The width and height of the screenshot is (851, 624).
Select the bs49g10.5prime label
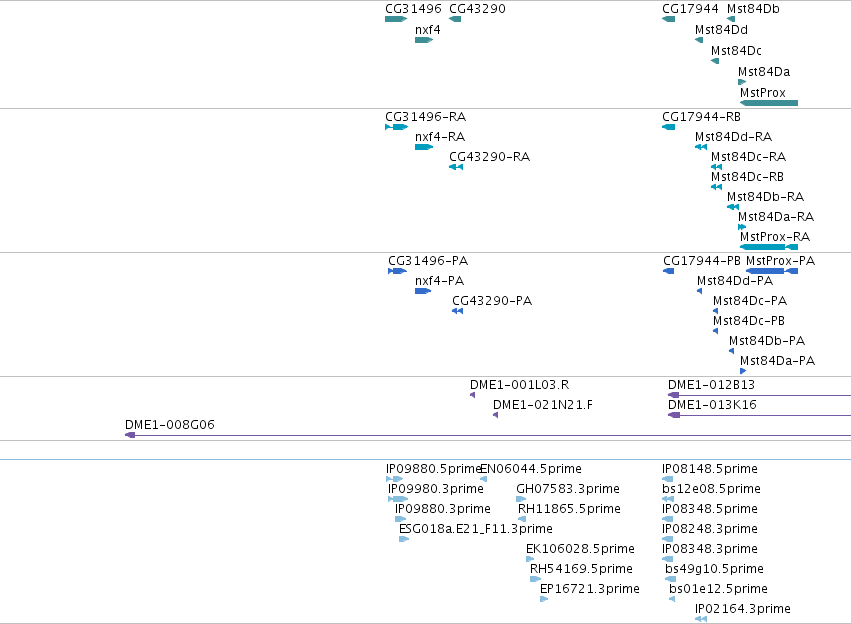[714, 569]
